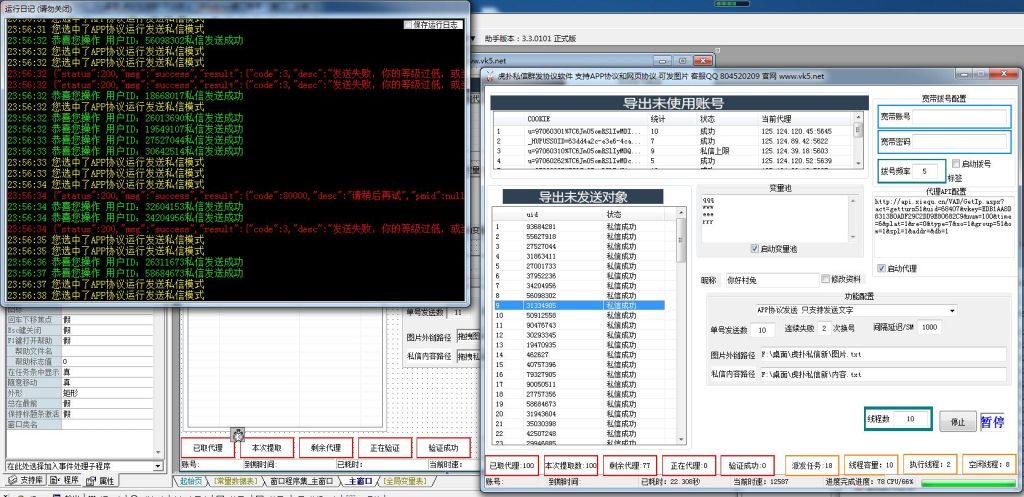Click into the 宽带密码 input field
1024x497 pixels.
[x=959, y=142]
